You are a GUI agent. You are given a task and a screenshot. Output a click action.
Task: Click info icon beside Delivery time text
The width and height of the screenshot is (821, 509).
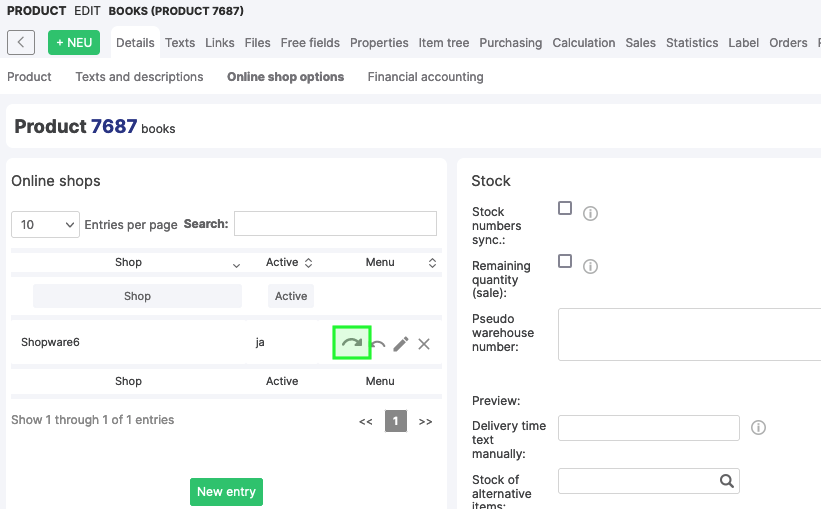[x=758, y=428]
